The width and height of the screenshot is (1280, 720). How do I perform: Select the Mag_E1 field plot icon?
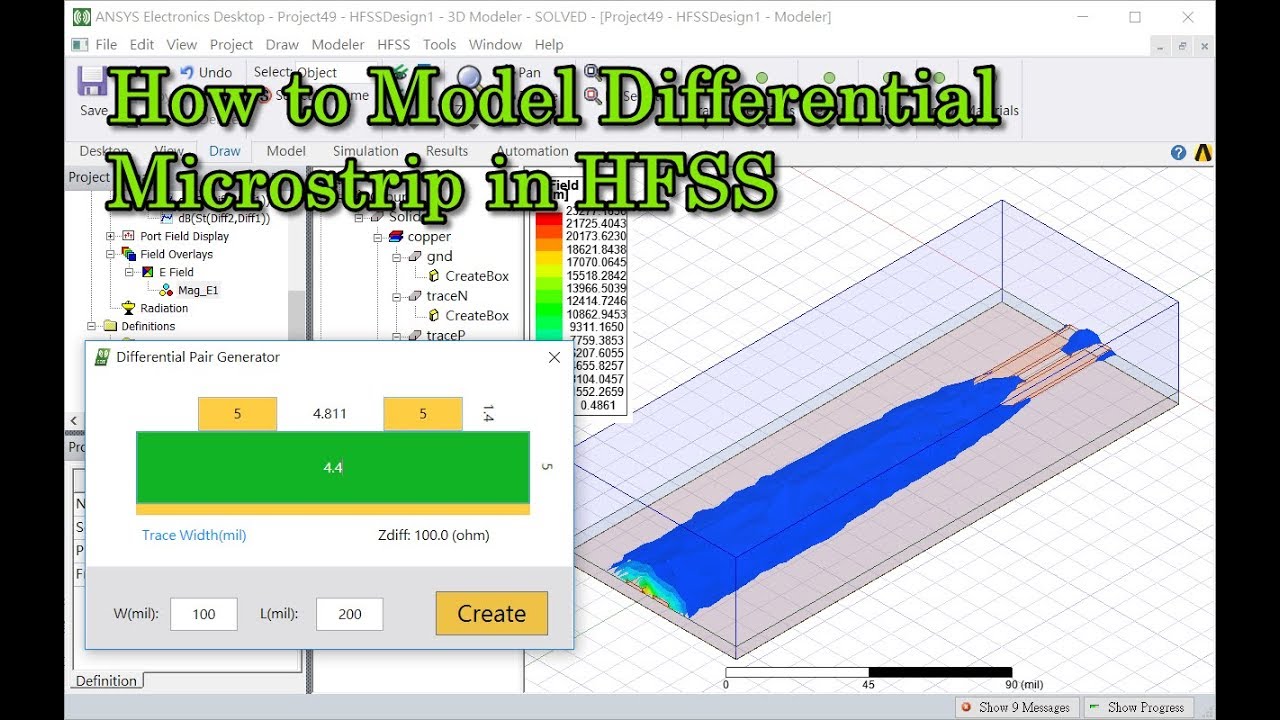click(166, 290)
